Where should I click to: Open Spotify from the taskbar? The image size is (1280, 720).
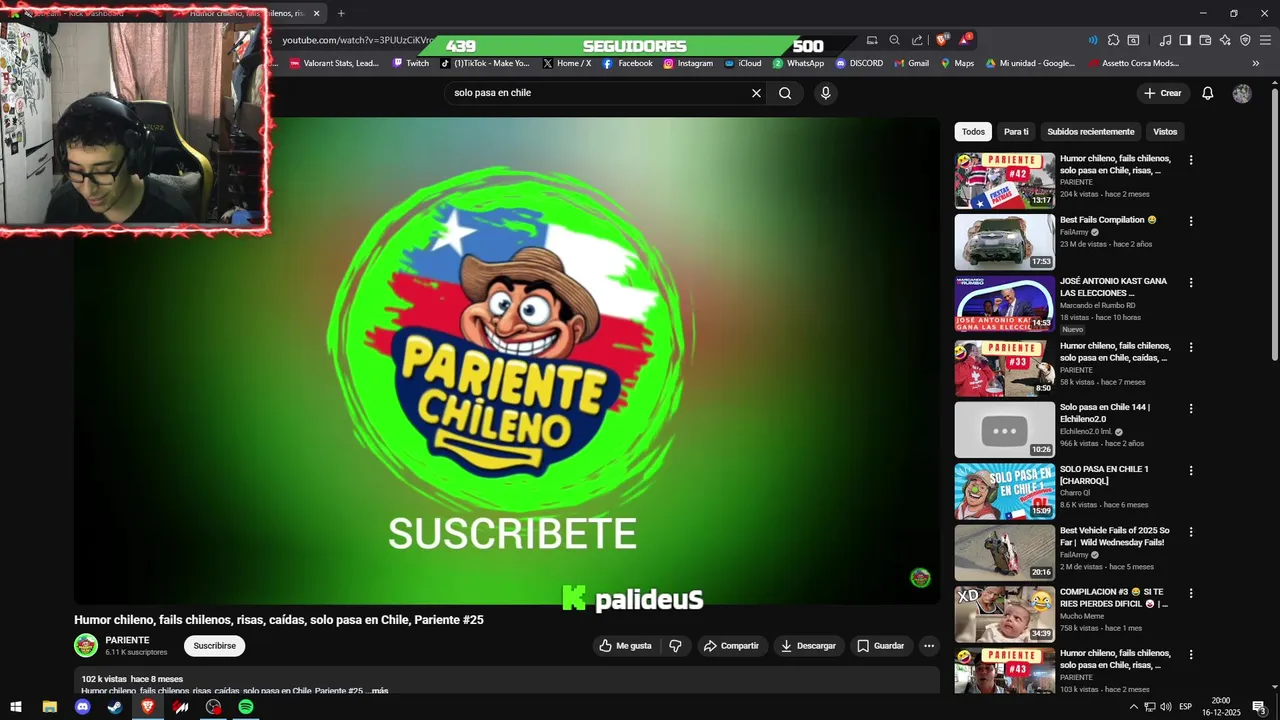coord(246,707)
